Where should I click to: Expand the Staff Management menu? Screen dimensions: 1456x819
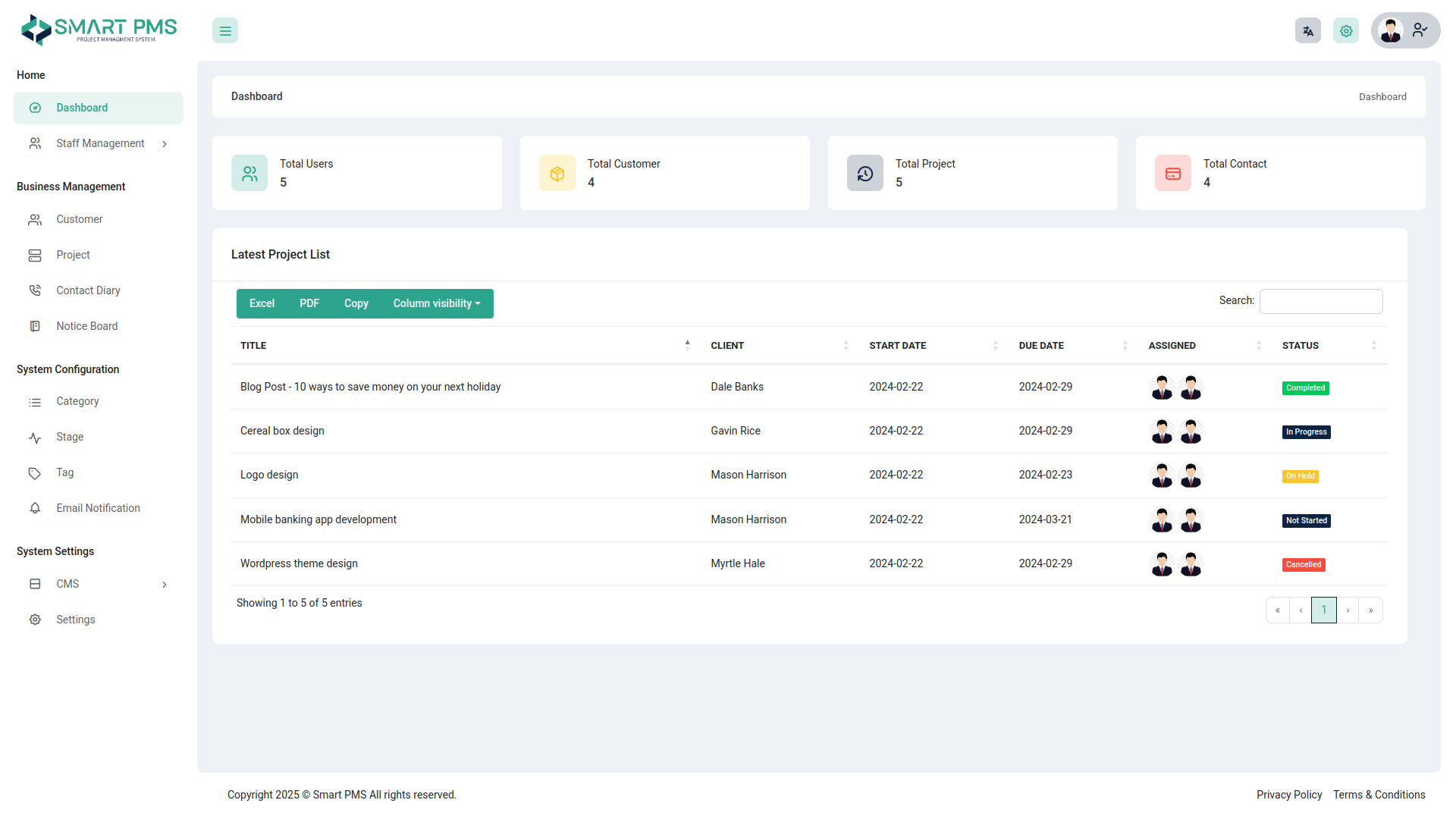click(x=99, y=143)
